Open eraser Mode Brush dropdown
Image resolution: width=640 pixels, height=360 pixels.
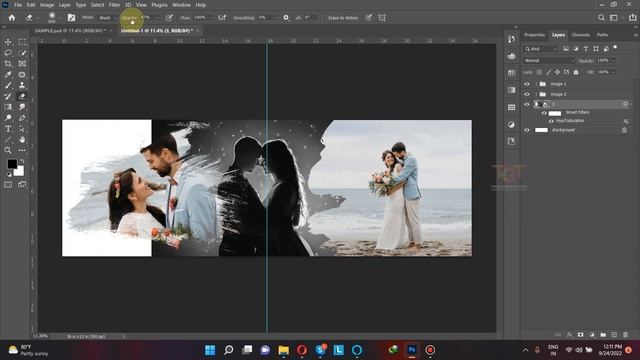click(107, 18)
